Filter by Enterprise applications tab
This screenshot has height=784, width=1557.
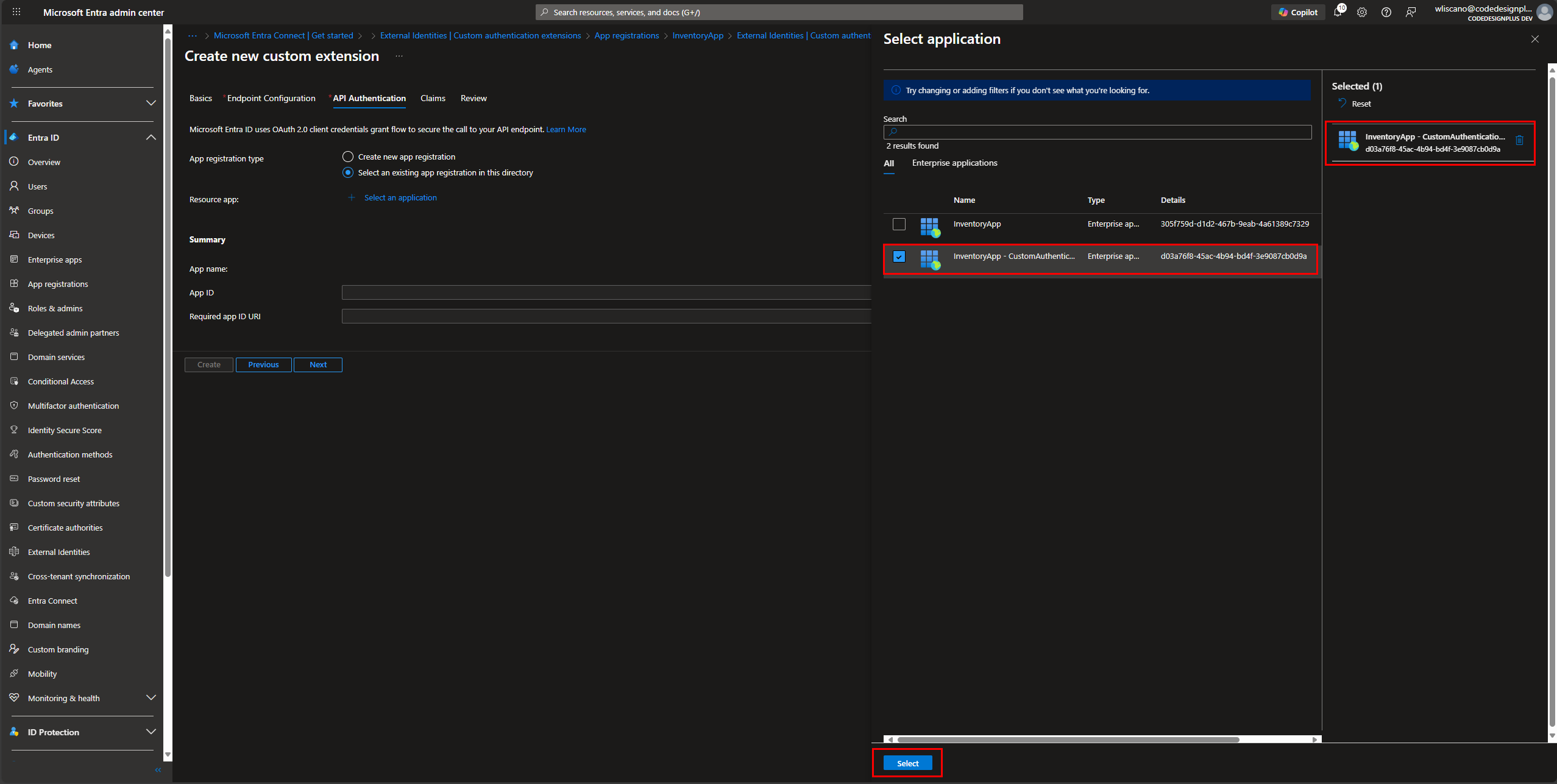tap(954, 163)
